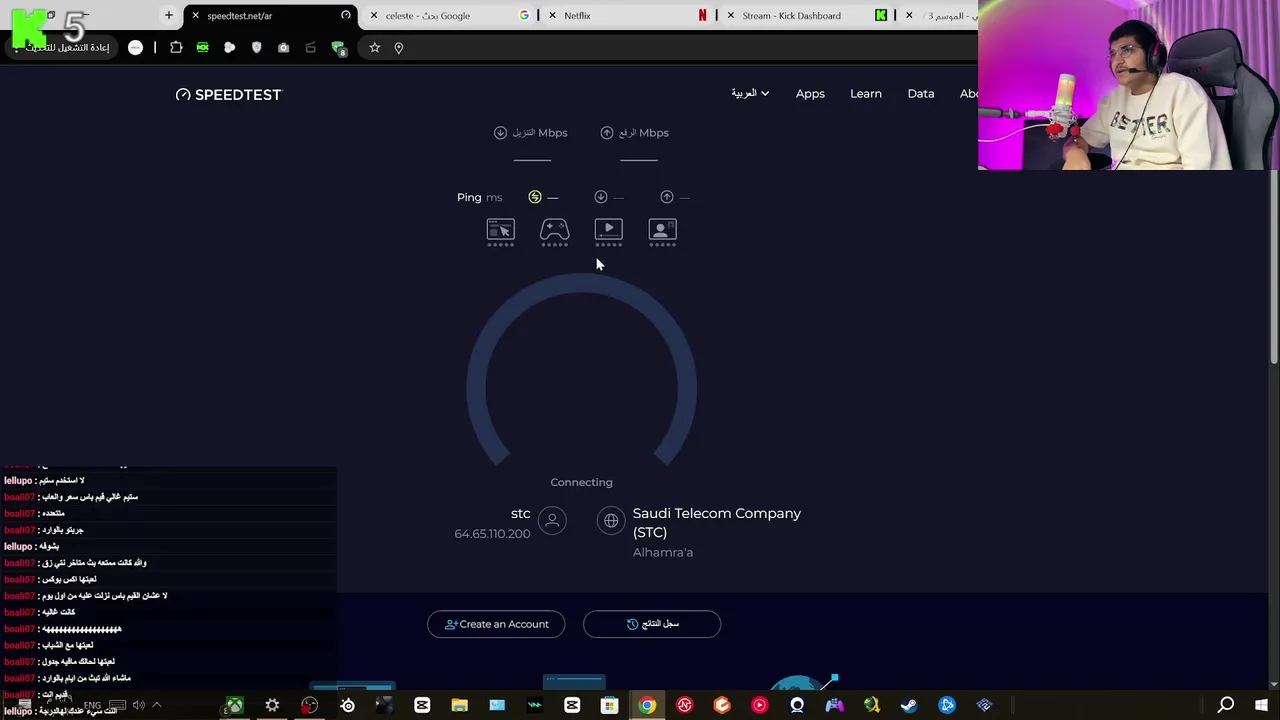Click the سجل النتائج results history button

(652, 624)
